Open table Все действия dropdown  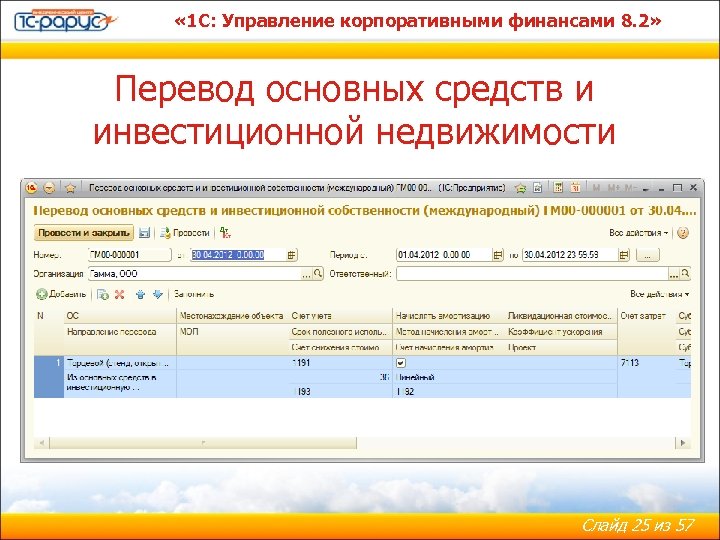[x=659, y=294]
